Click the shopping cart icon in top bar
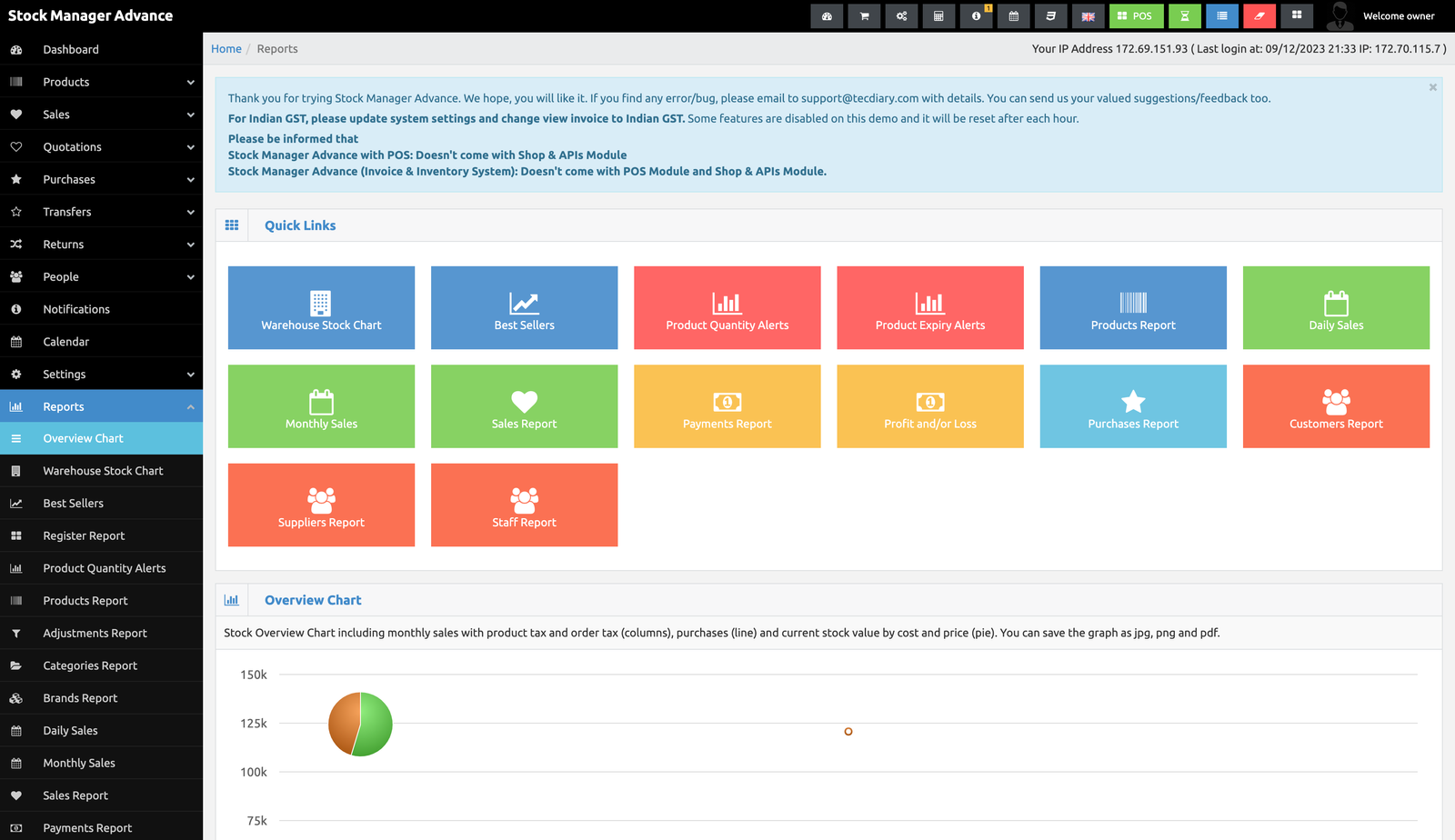Viewport: 1455px width, 840px height. pos(864,15)
